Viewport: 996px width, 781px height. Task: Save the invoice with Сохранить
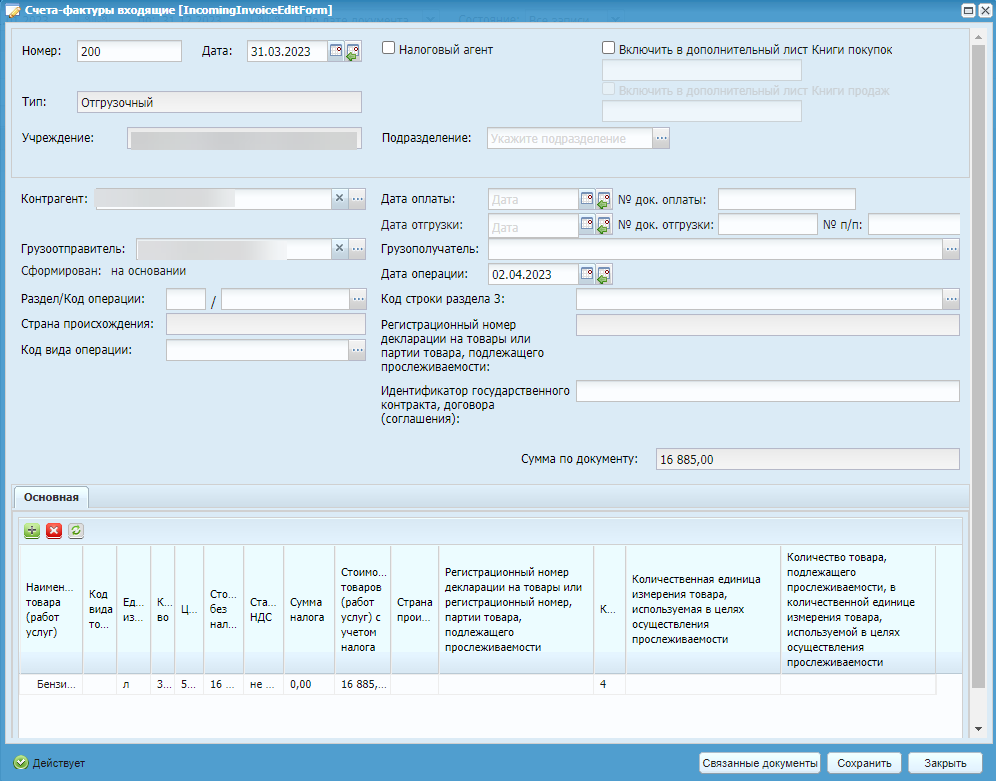click(x=864, y=763)
